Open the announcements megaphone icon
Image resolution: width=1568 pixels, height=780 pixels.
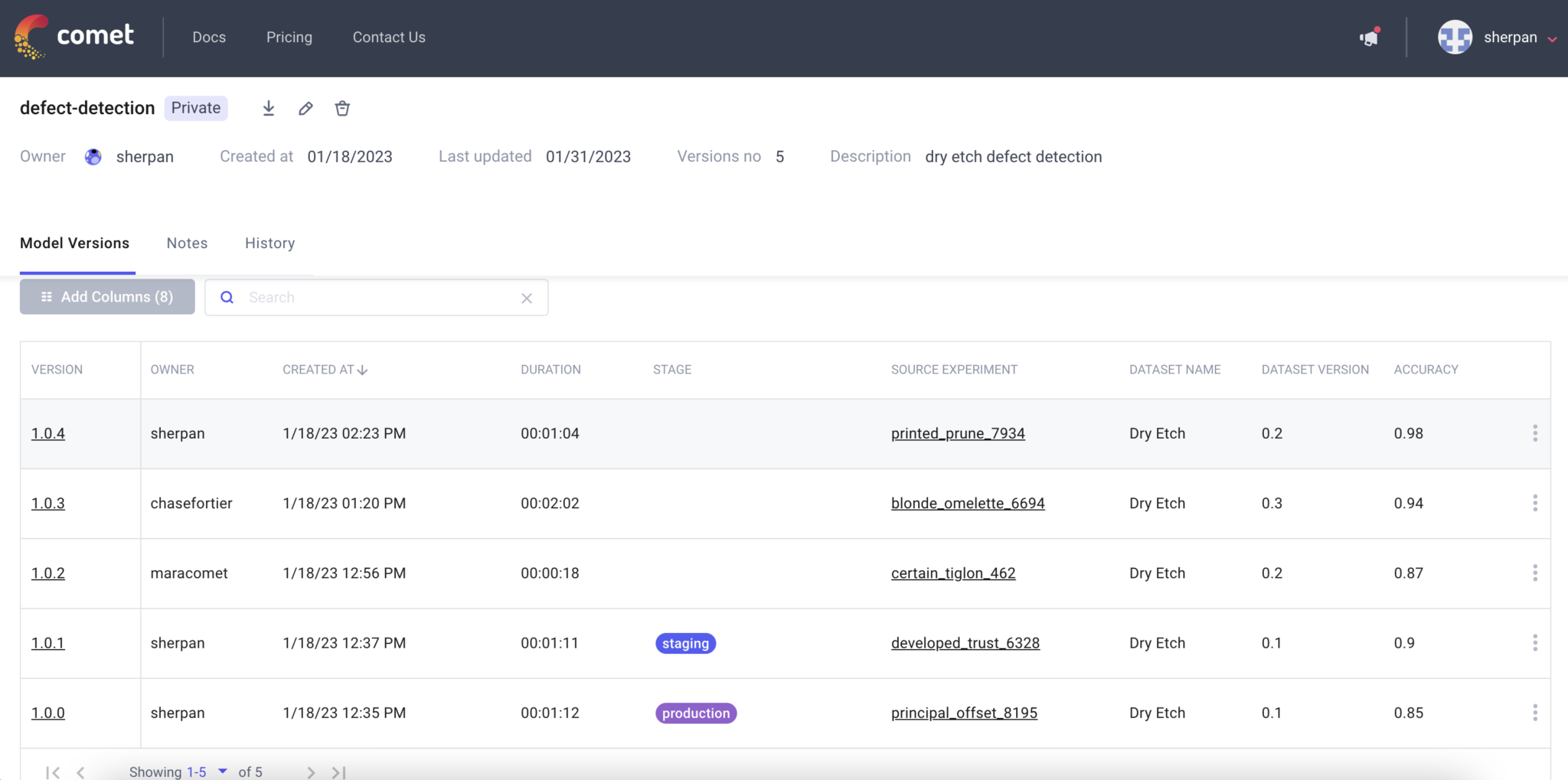pos(1369,38)
